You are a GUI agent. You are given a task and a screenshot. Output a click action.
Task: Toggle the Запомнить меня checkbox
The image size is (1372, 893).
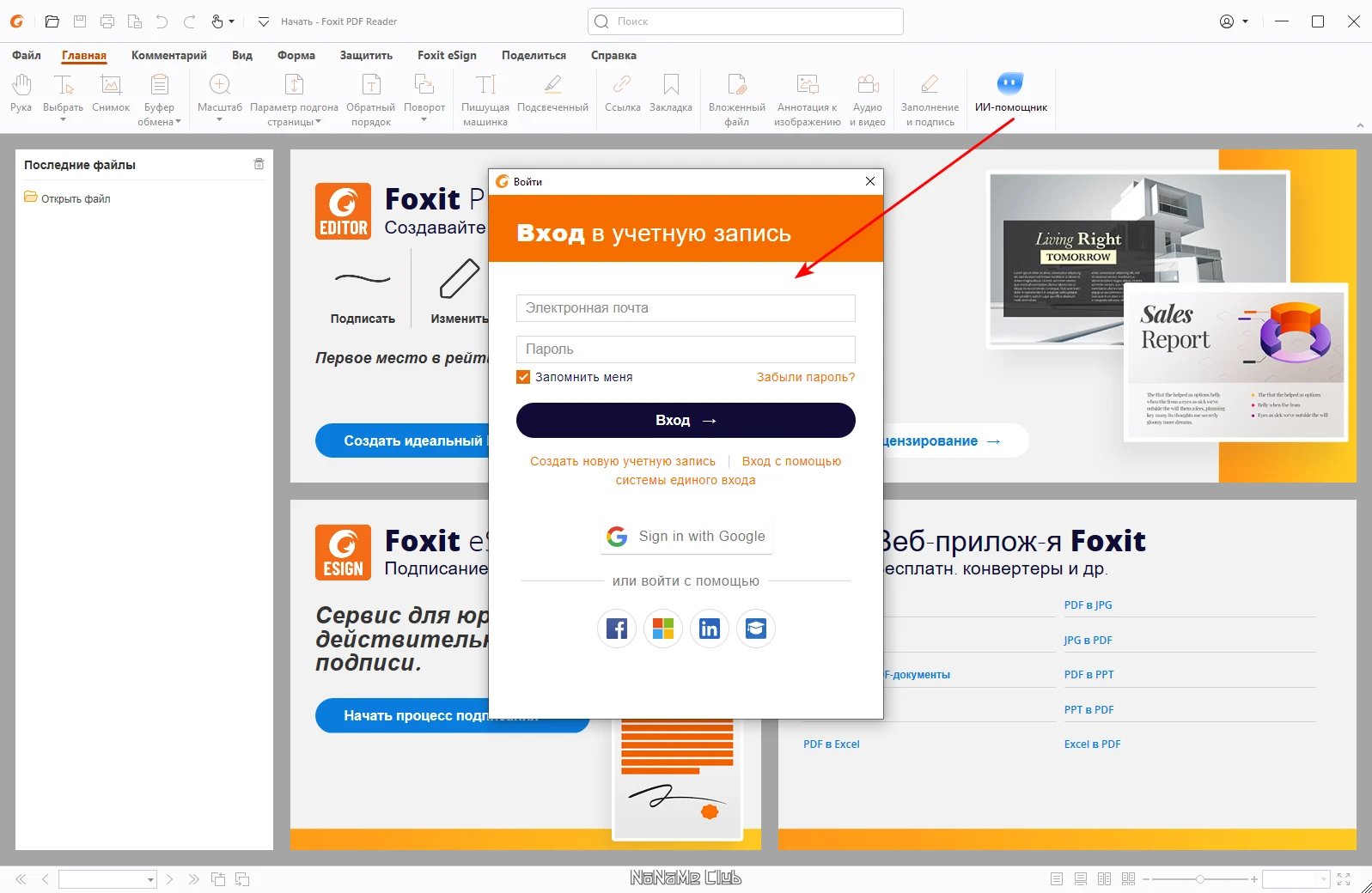[523, 377]
